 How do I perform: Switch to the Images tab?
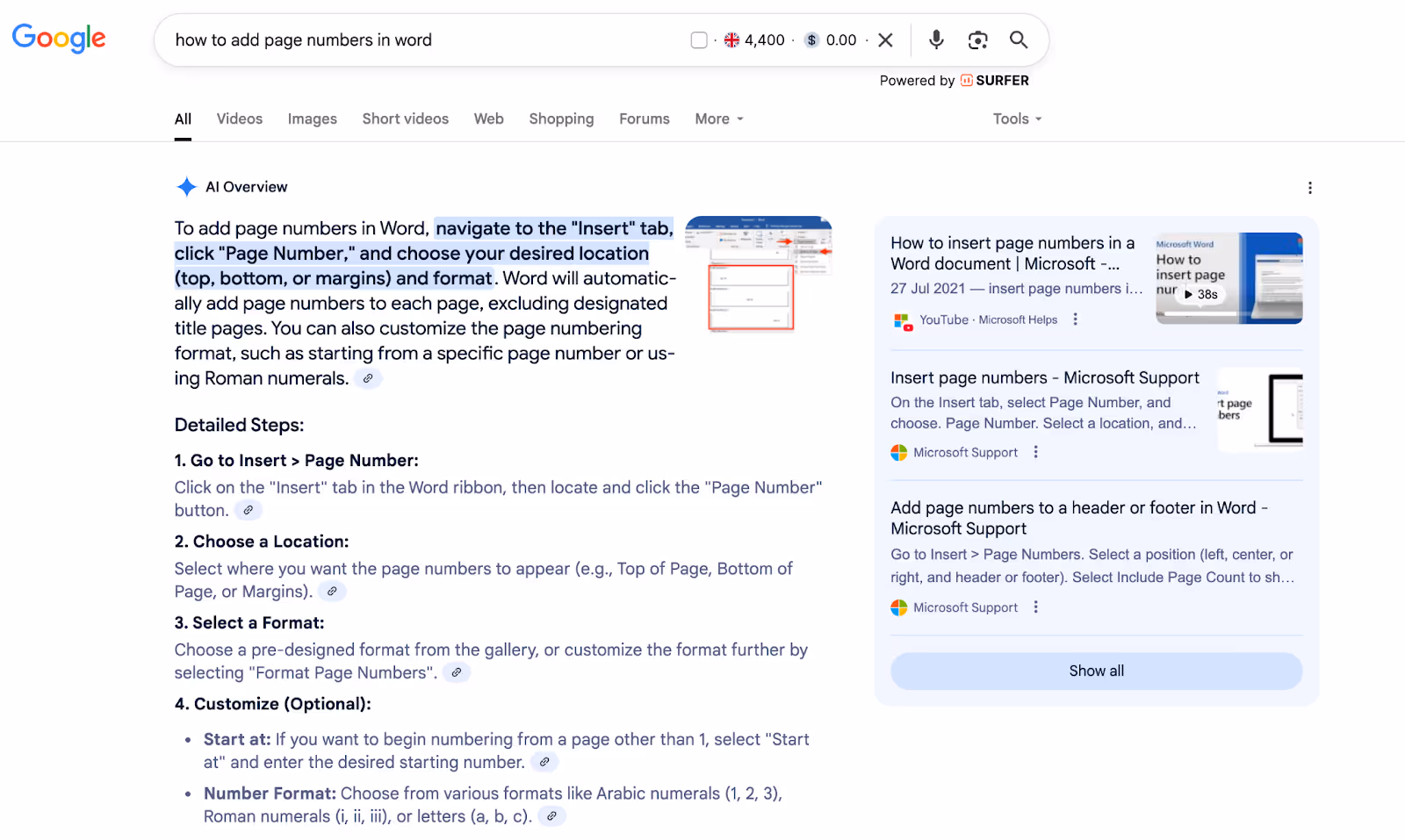pyautogui.click(x=313, y=118)
